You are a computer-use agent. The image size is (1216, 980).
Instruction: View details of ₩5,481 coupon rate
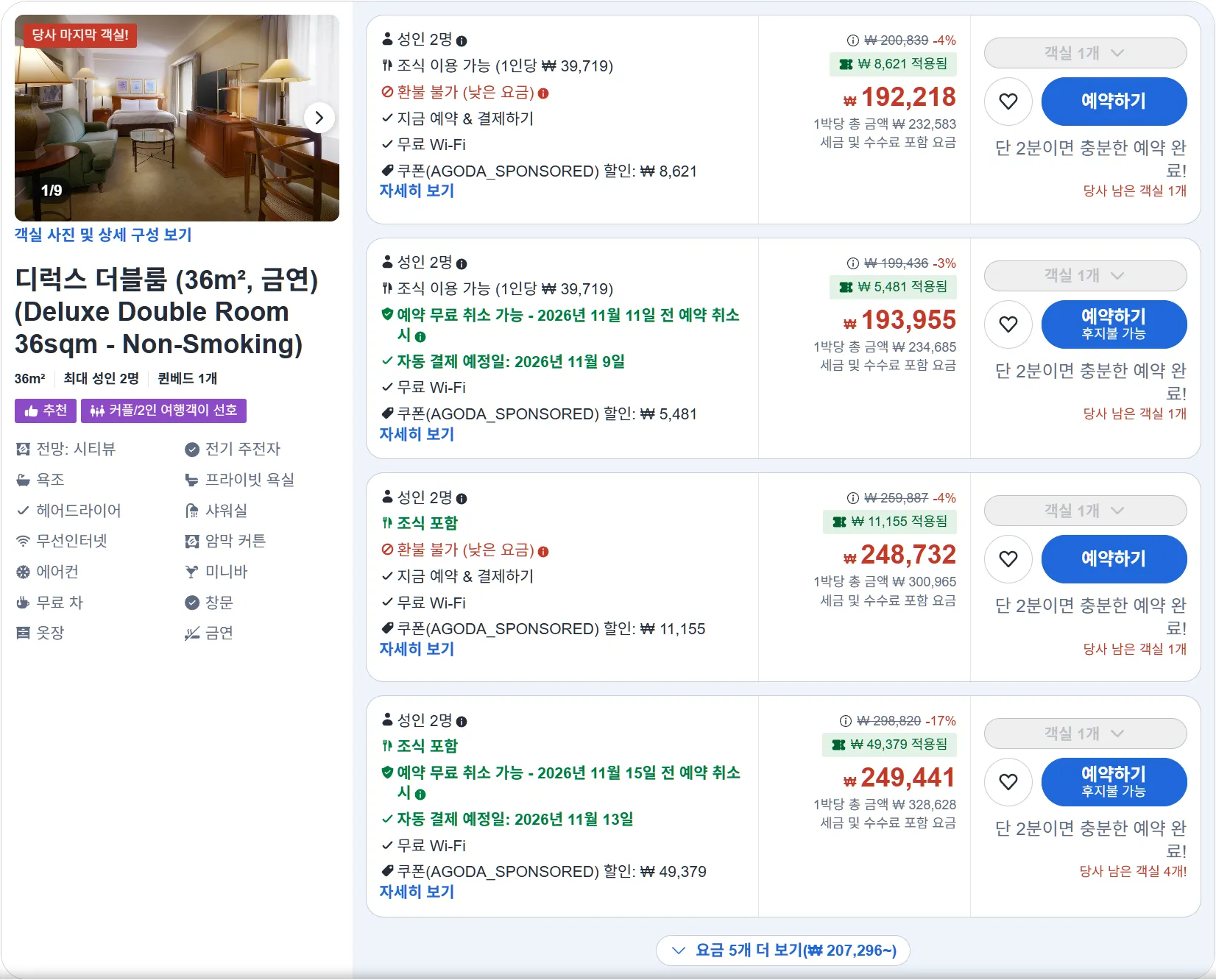point(417,435)
